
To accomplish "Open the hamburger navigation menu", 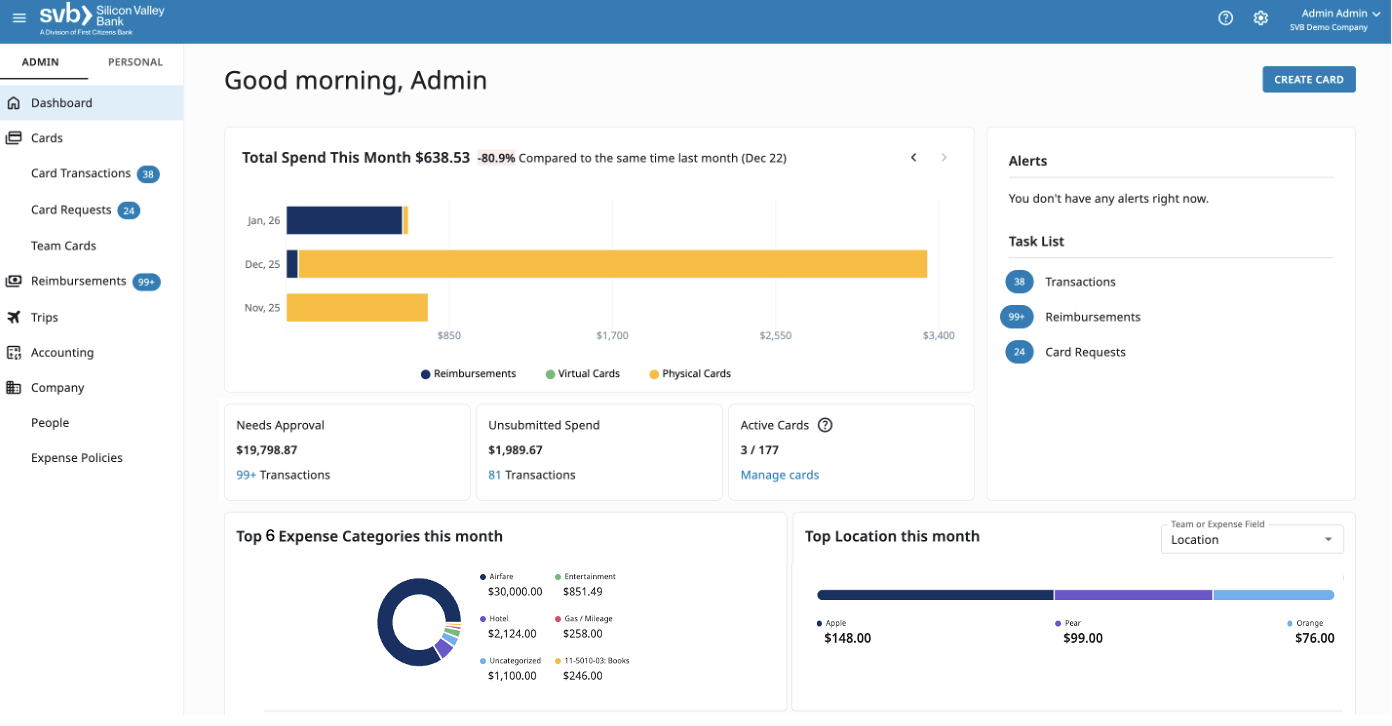I will 19,18.
